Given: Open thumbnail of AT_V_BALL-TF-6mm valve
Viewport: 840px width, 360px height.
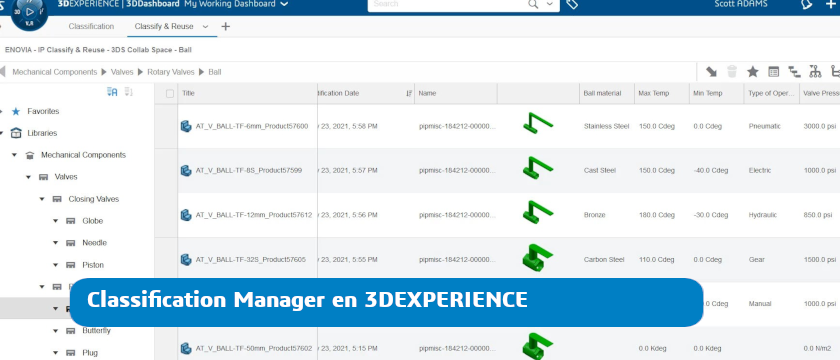Looking at the screenshot, I should (537, 123).
